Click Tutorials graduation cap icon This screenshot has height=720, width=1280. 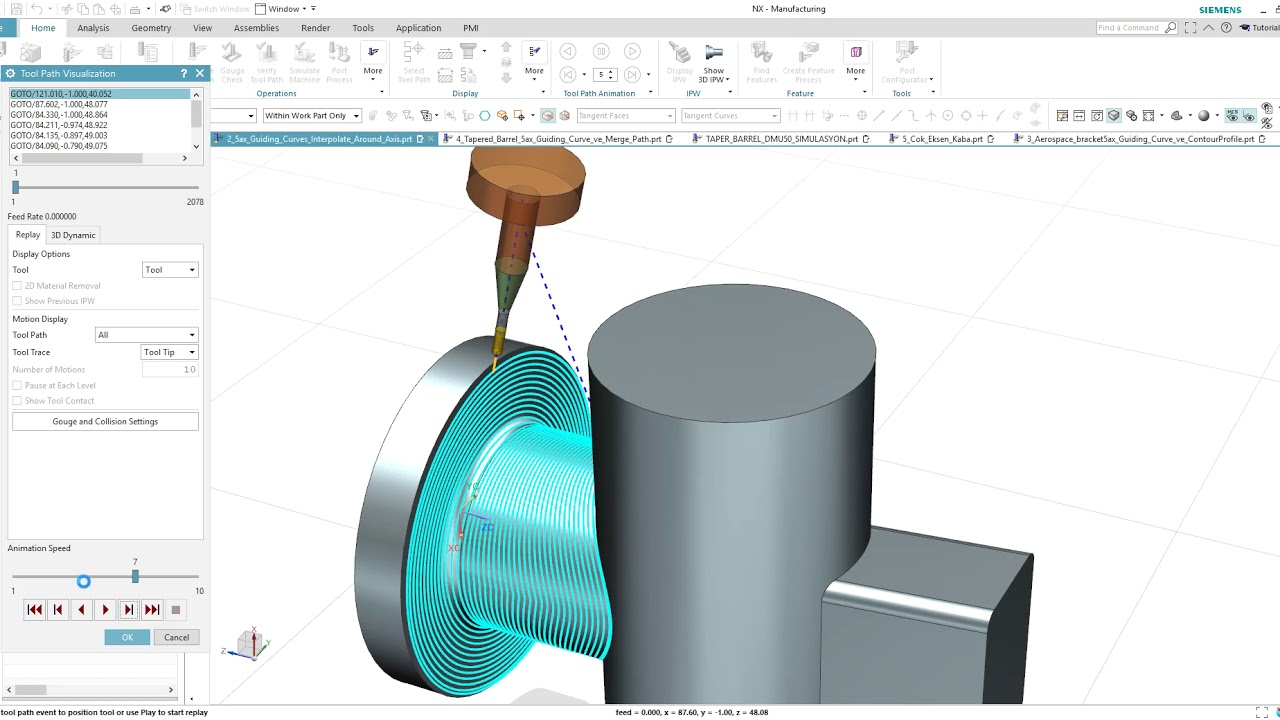tap(1245, 28)
